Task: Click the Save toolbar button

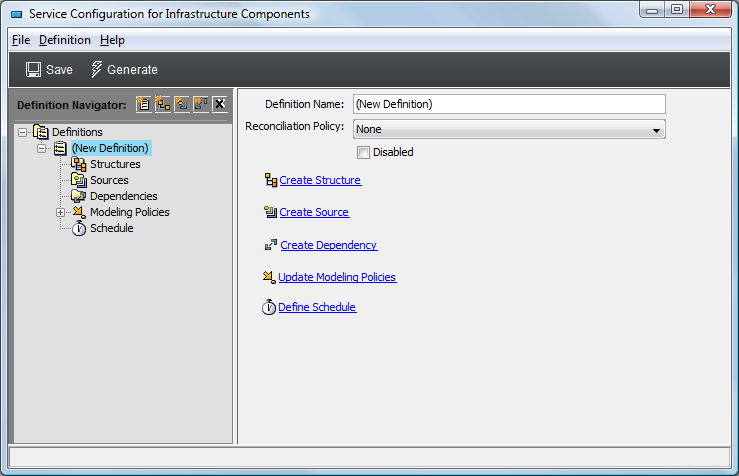Action: click(x=49, y=70)
